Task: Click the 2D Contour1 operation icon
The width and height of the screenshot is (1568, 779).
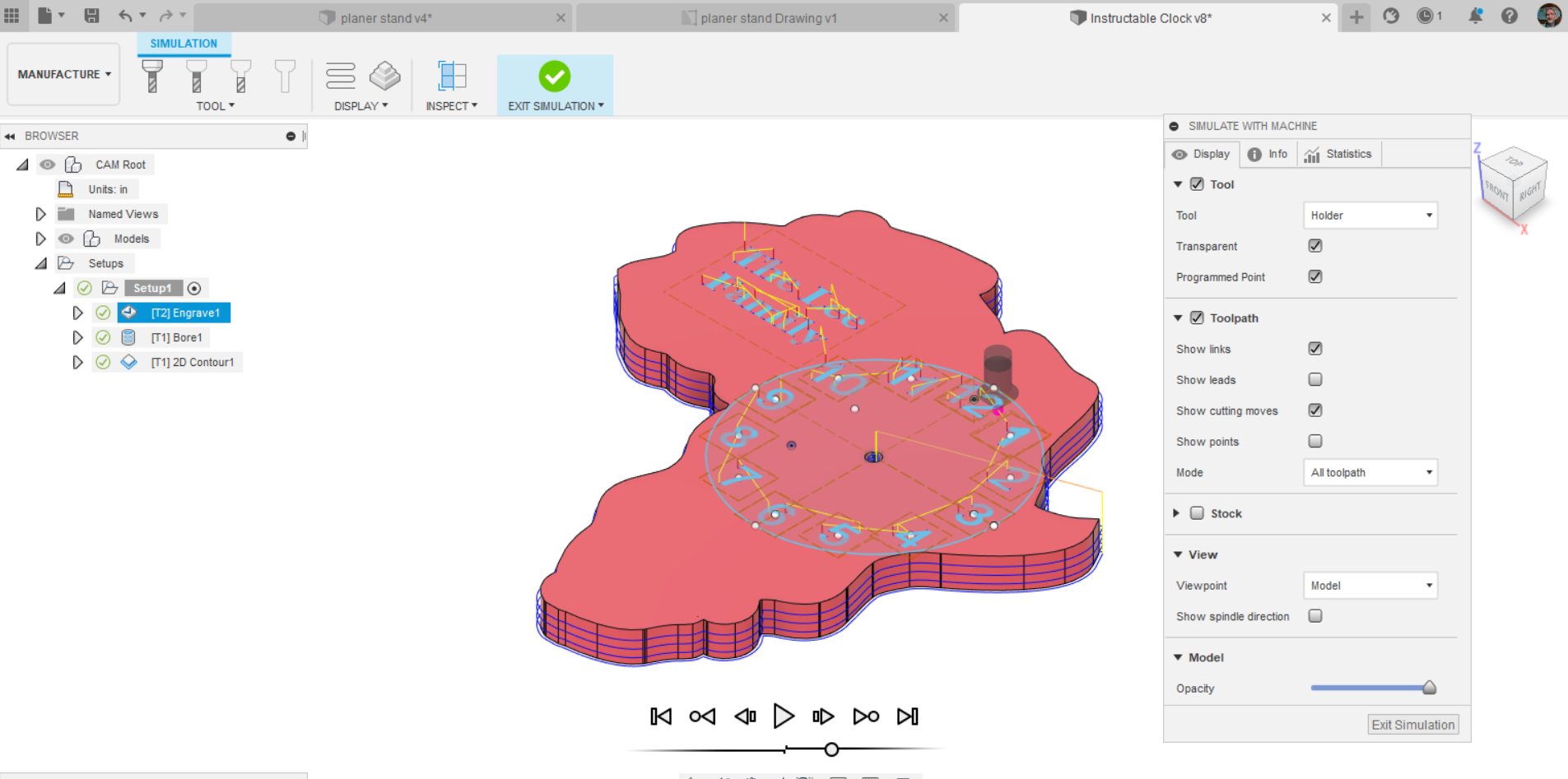Action: [x=129, y=362]
